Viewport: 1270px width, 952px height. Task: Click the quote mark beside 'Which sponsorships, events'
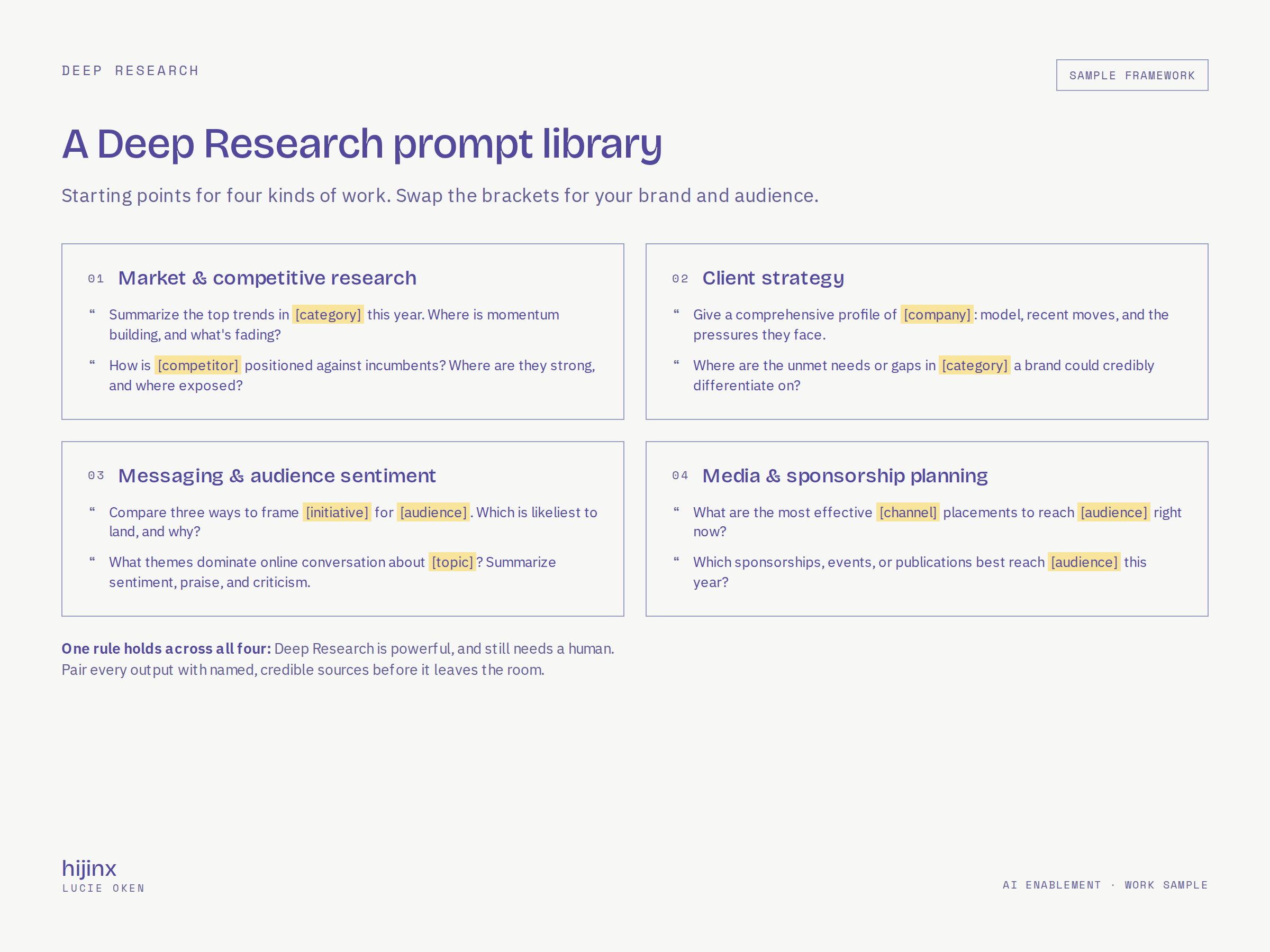(x=676, y=560)
